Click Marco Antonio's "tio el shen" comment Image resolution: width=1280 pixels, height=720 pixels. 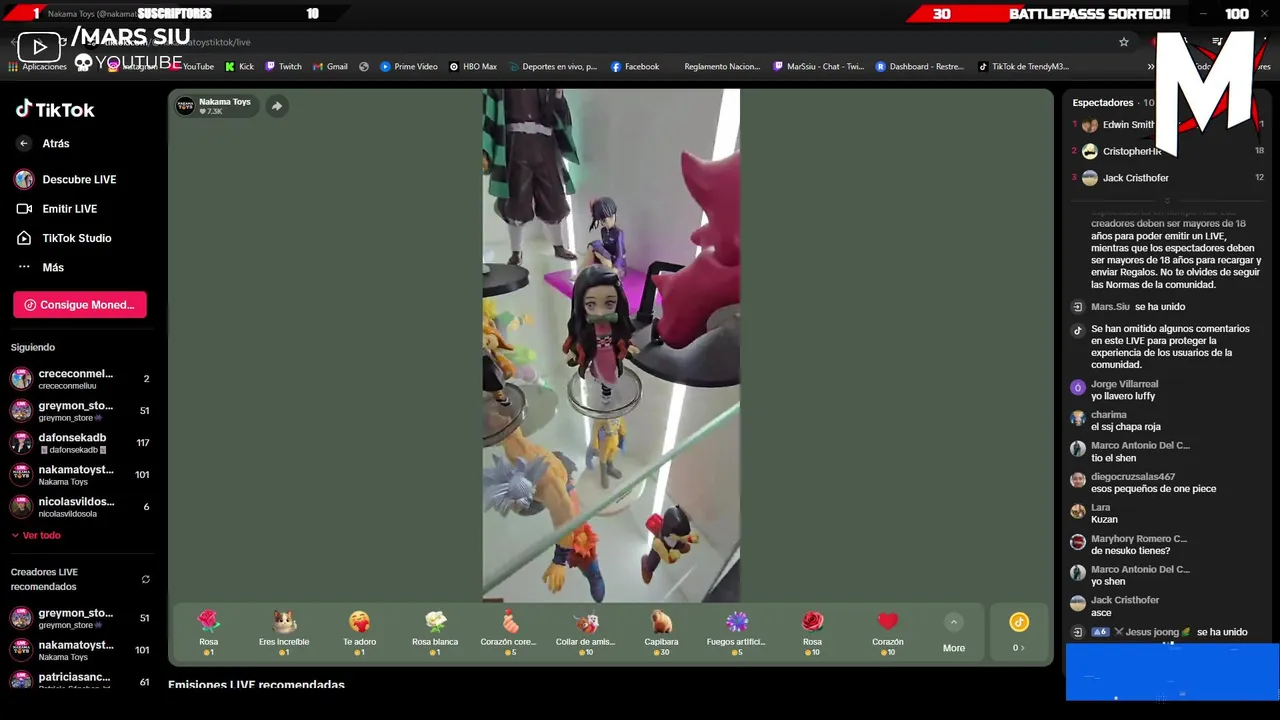point(1114,458)
